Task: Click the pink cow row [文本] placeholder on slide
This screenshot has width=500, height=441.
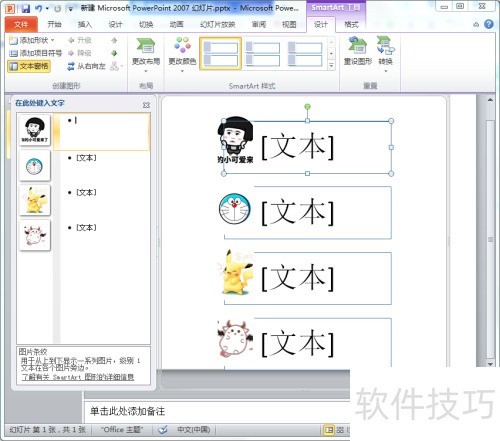Action: (298, 343)
